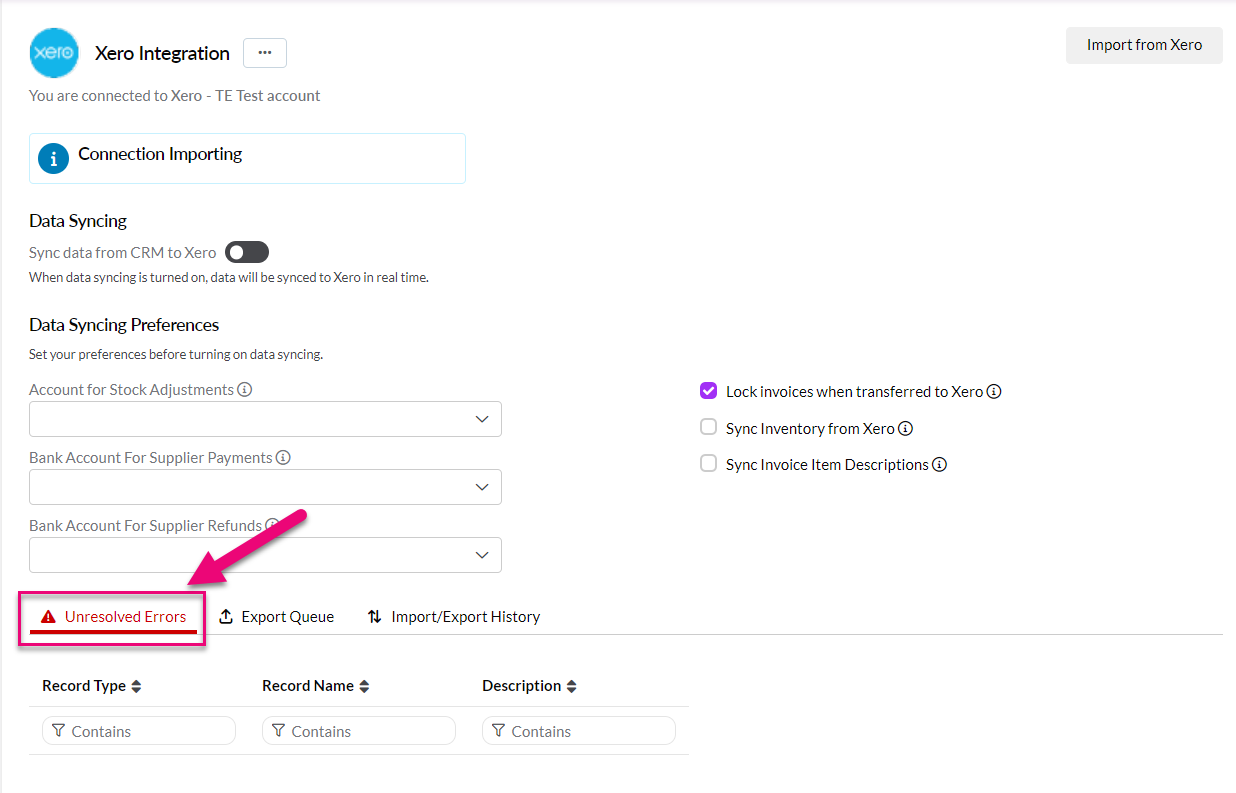Switch to Export Queue tab
The height and width of the screenshot is (793, 1236).
276,617
